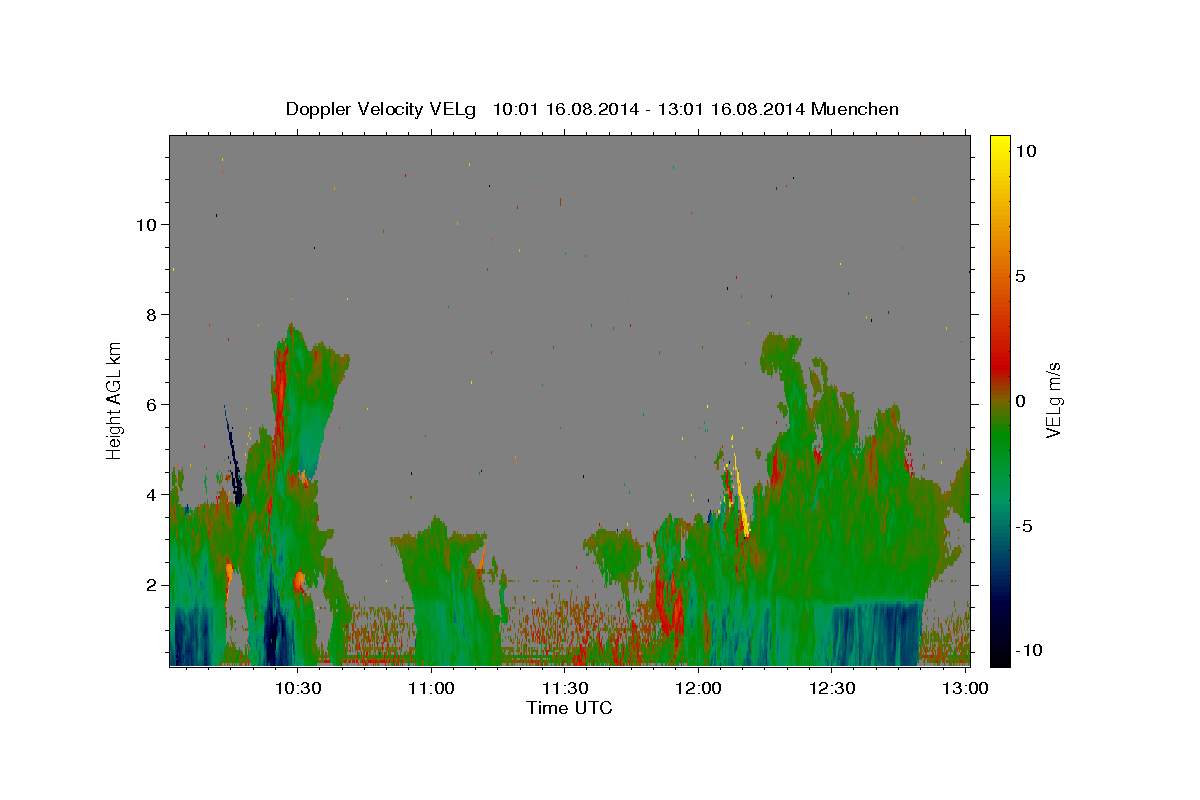This screenshot has height=800, width=1200.
Task: Click the 11:30 time tick label
Action: (x=565, y=689)
